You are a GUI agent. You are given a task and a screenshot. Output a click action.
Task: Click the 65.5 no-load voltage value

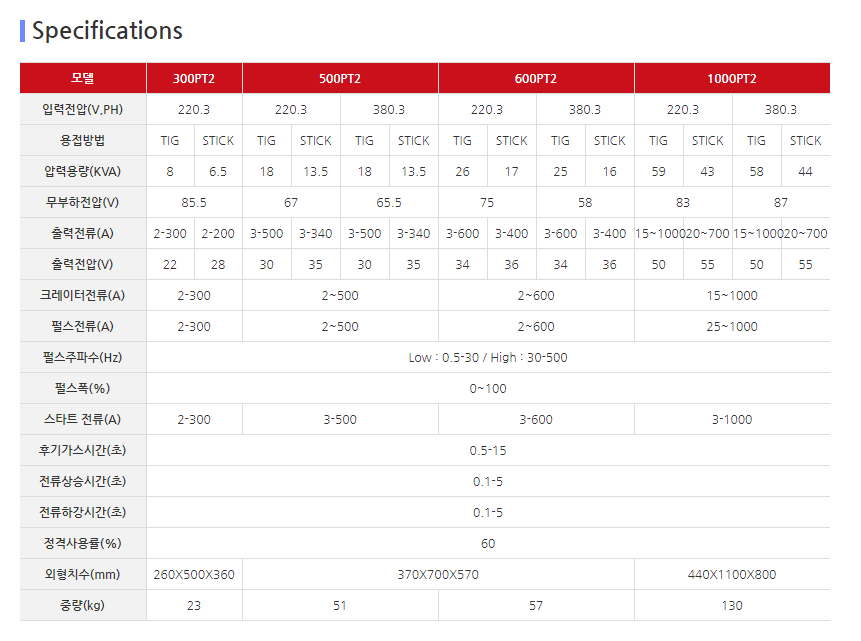pos(389,203)
